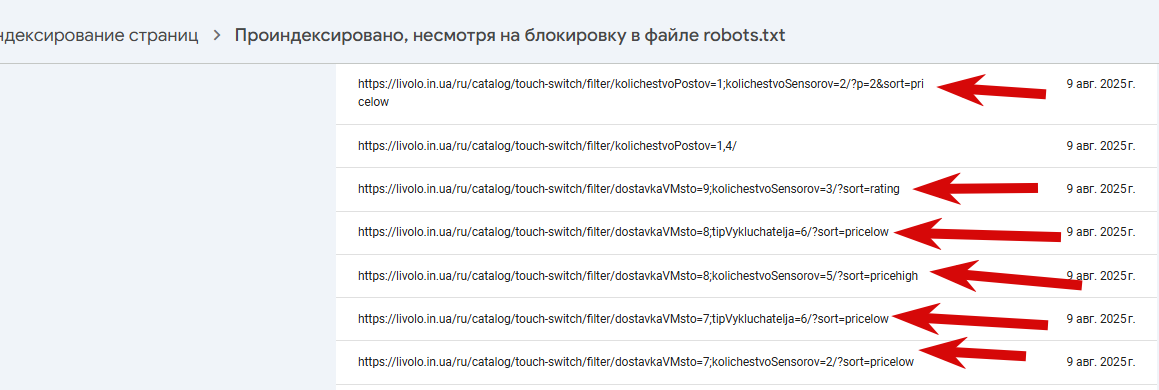Image resolution: width=1159 pixels, height=390 pixels.
Task: Select the dostavkaVMsto=9 URL sorted by rating
Action: point(629,189)
